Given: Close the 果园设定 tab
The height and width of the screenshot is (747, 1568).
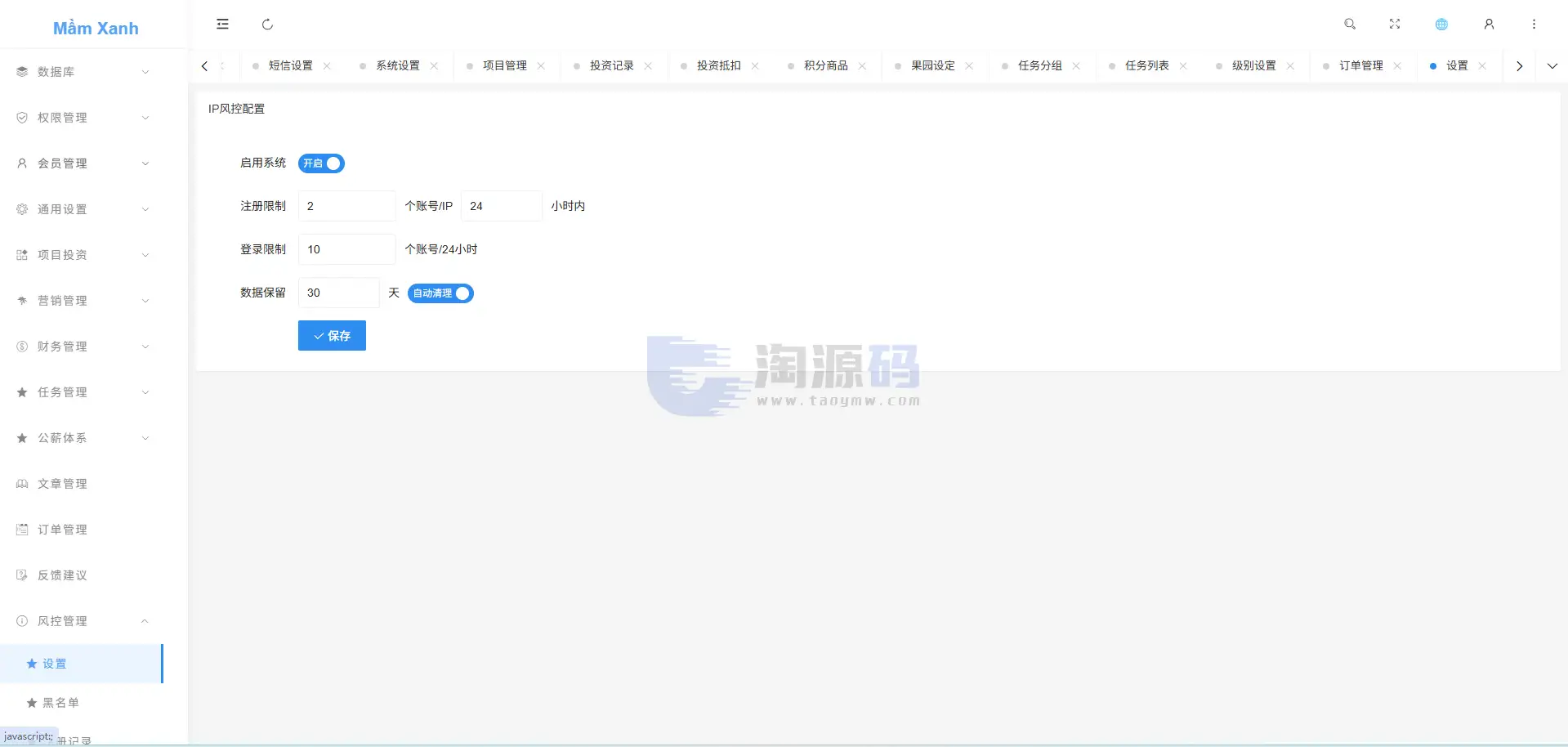Looking at the screenshot, I should 969,66.
